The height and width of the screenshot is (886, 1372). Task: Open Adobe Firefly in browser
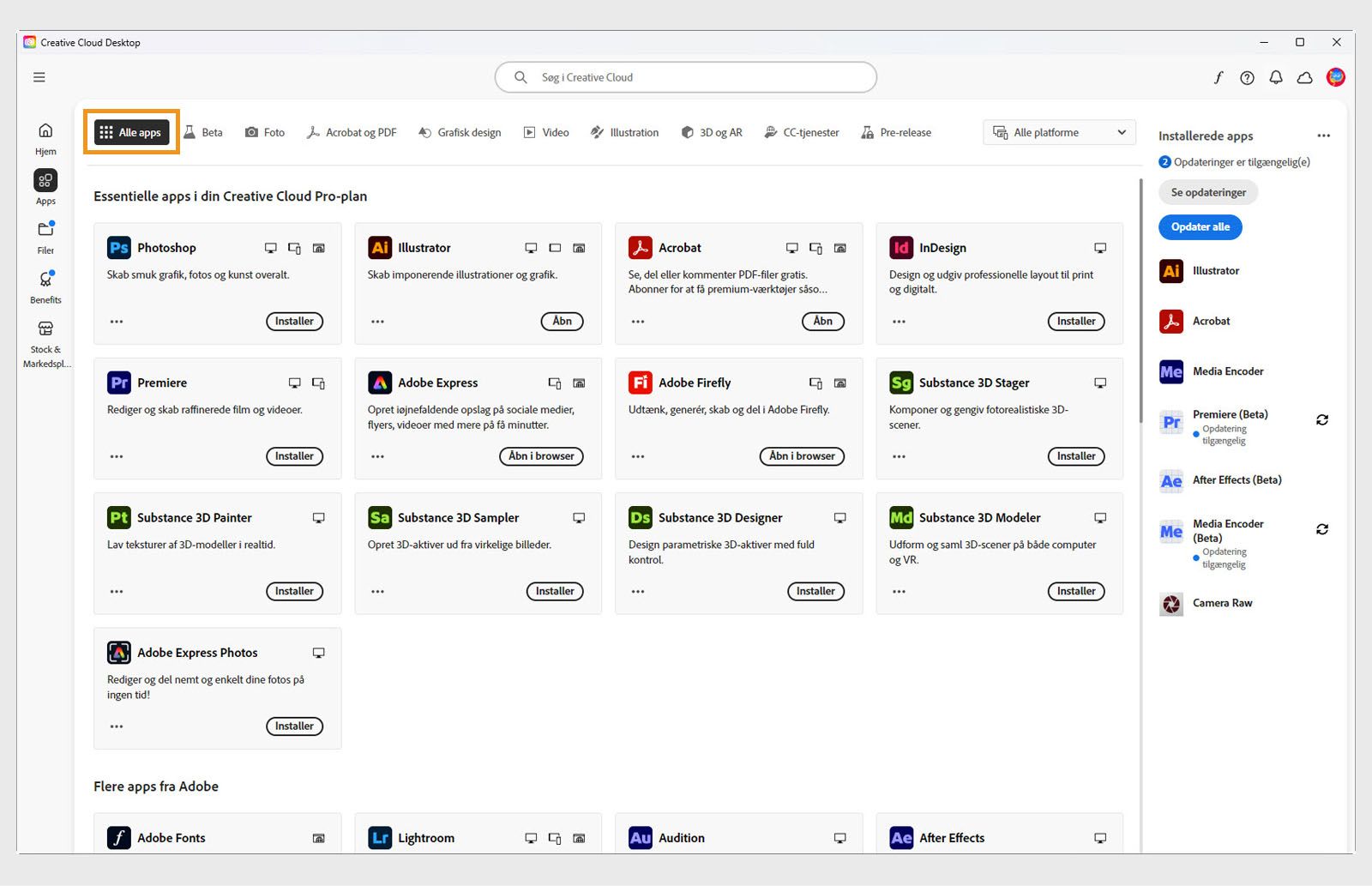pos(802,455)
